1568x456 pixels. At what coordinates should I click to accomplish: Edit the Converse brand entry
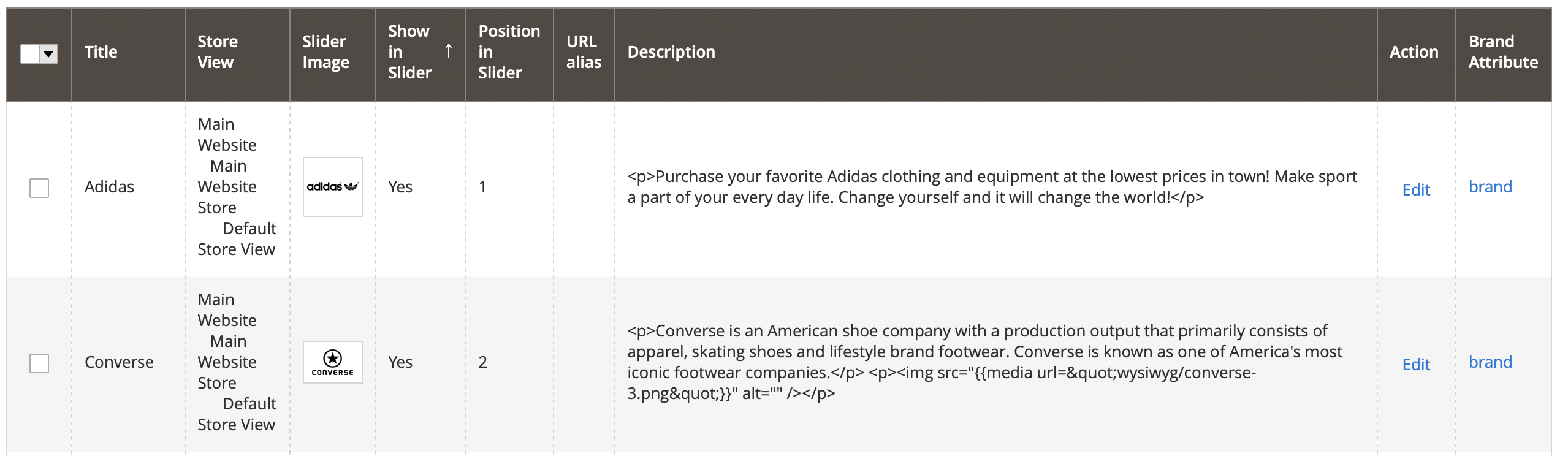[1416, 365]
